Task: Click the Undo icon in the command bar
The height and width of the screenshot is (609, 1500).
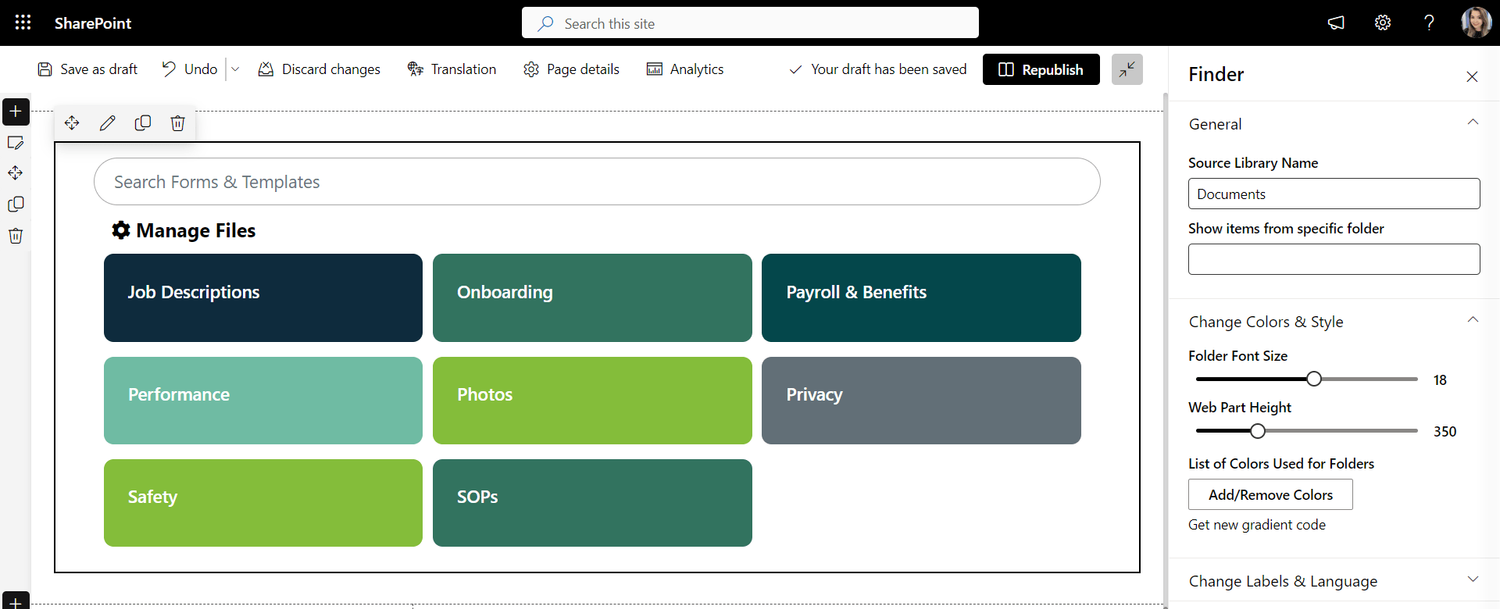Action: 169,69
